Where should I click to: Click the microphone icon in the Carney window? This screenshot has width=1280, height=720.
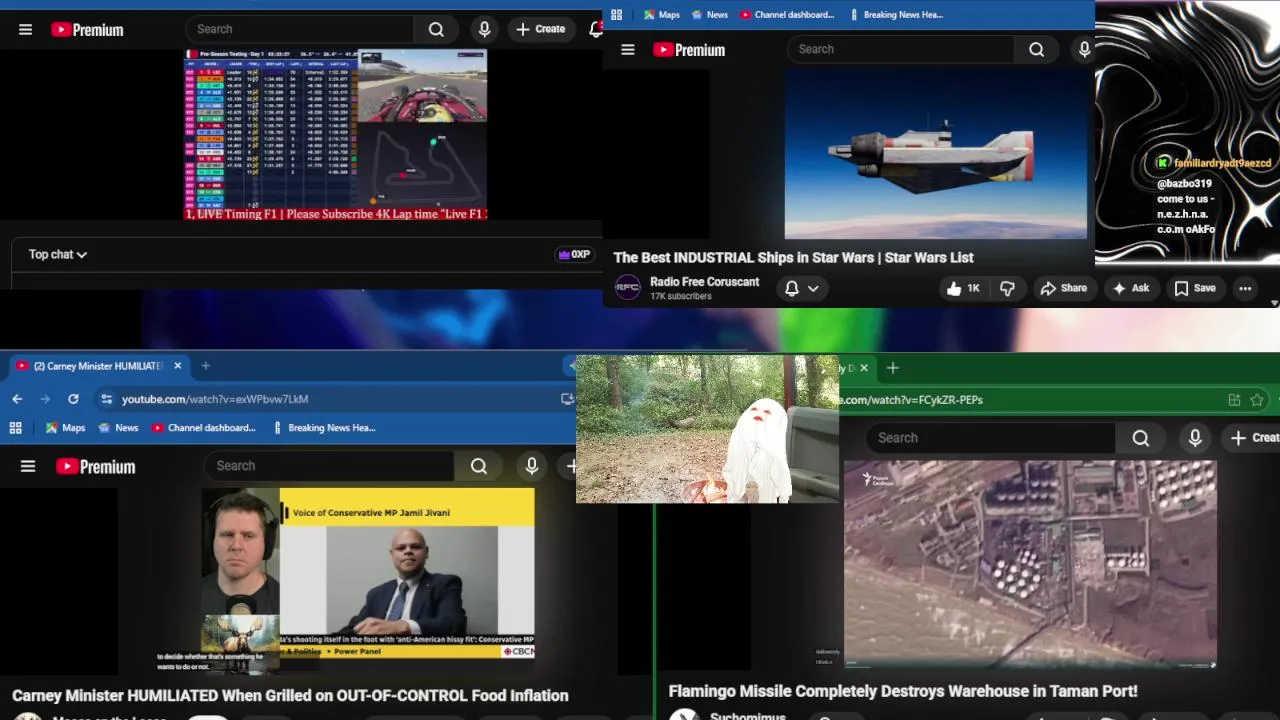tap(532, 466)
